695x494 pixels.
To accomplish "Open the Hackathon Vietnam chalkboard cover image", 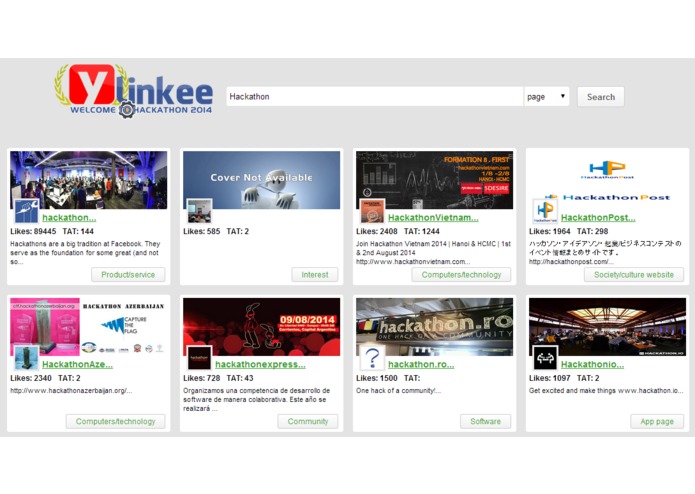I will (x=434, y=180).
